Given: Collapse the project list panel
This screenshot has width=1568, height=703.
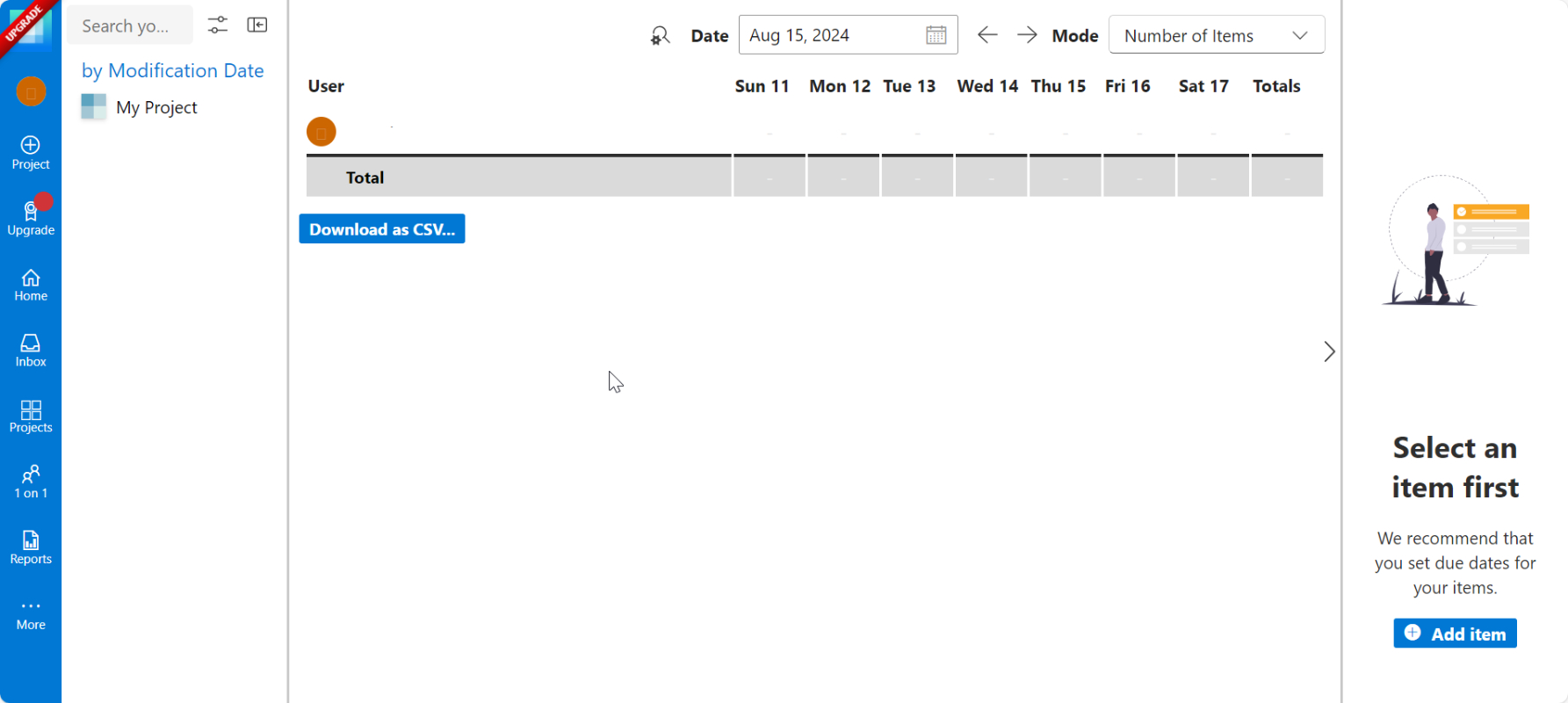Looking at the screenshot, I should pos(257,25).
